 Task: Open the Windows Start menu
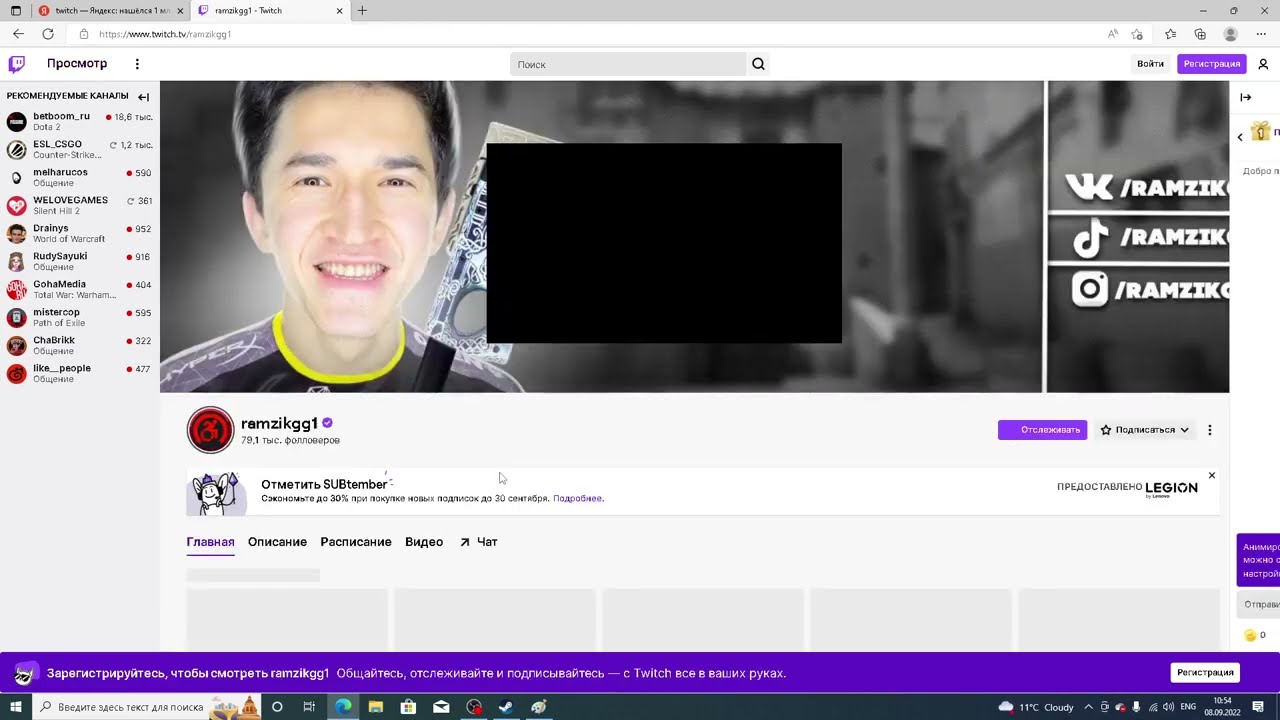15,707
